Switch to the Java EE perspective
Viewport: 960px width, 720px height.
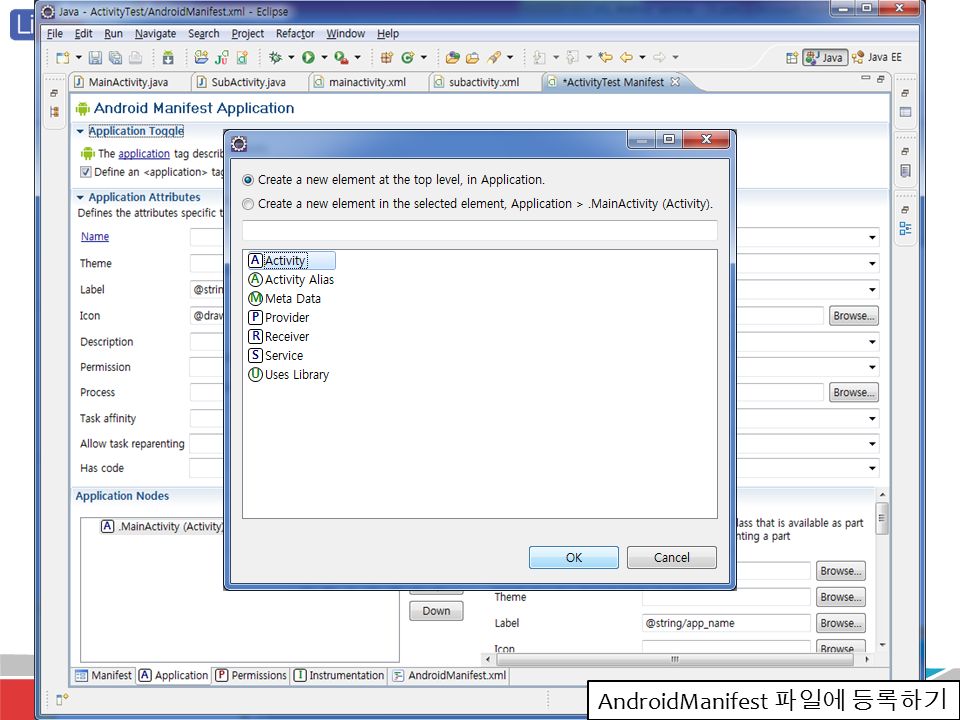[x=877, y=58]
